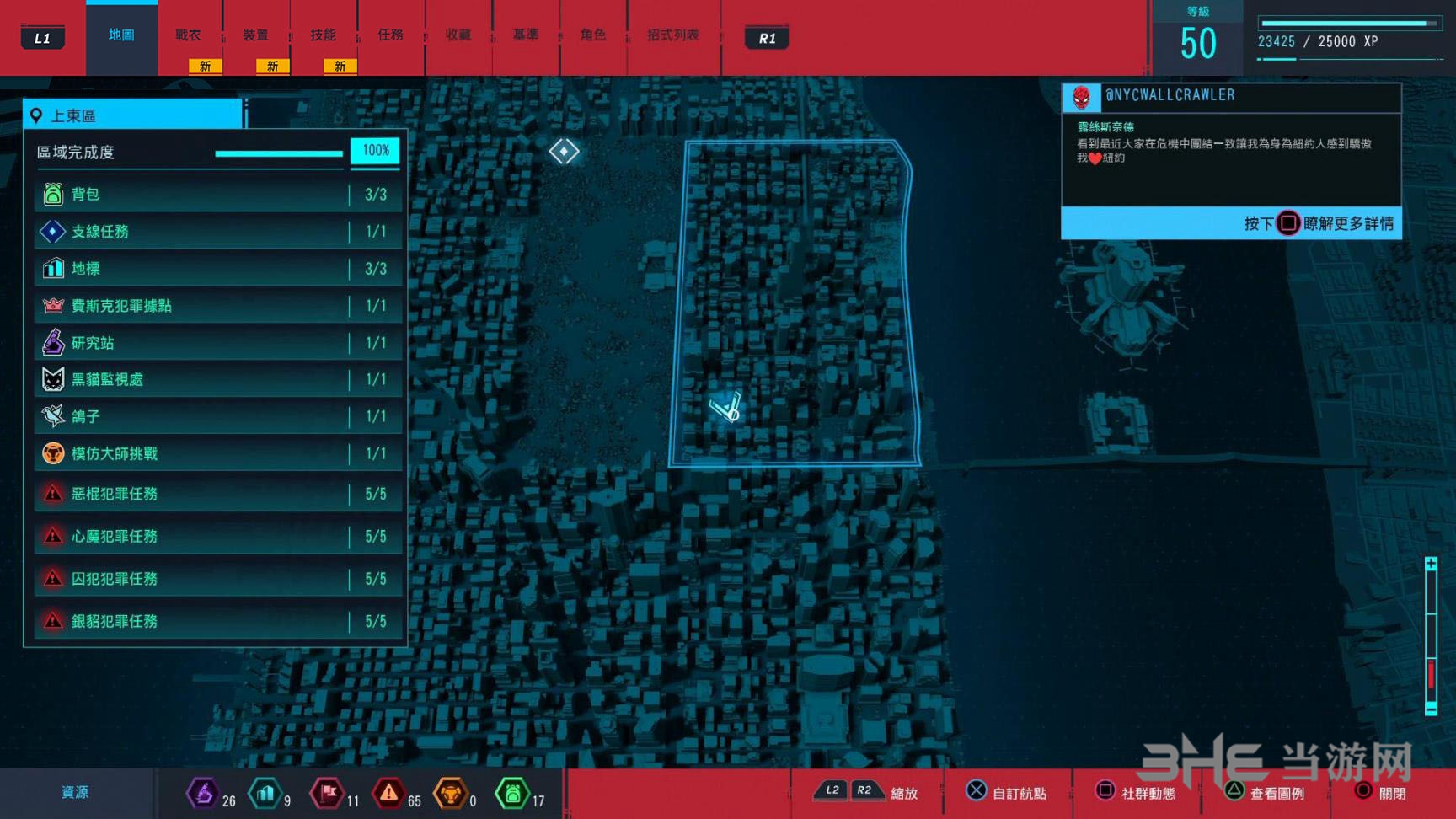The height and width of the screenshot is (819, 1456).
Task: Open the 招式列表 tab
Action: pos(673,35)
